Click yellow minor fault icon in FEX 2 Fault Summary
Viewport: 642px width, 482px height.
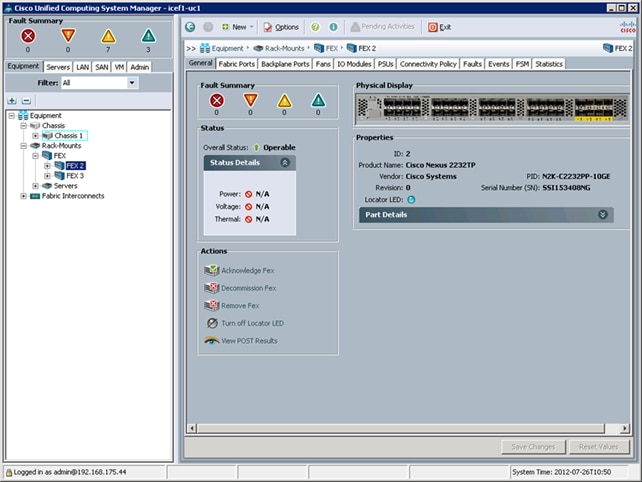tap(284, 101)
